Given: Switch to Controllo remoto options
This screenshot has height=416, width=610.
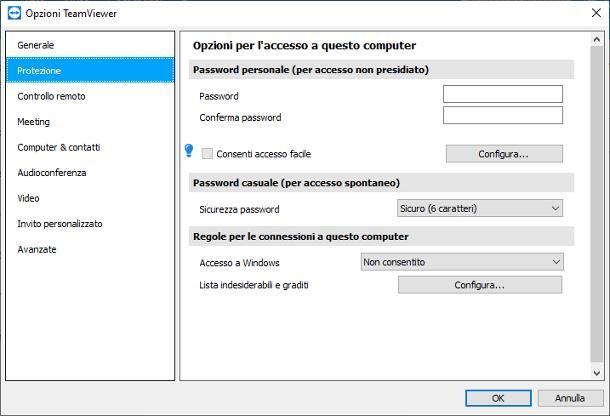Looking at the screenshot, I should pos(51,96).
